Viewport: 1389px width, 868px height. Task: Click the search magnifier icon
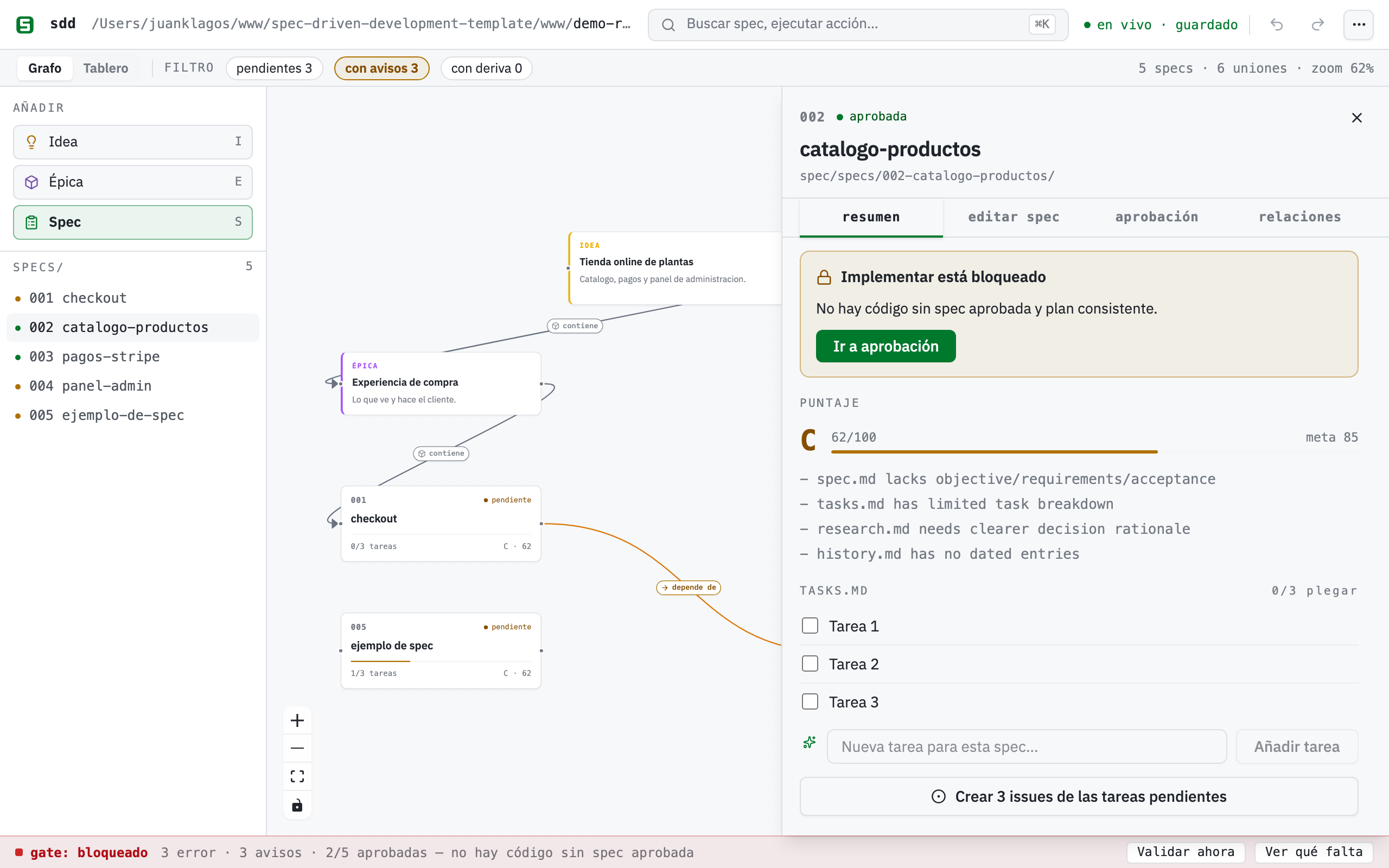tap(667, 25)
